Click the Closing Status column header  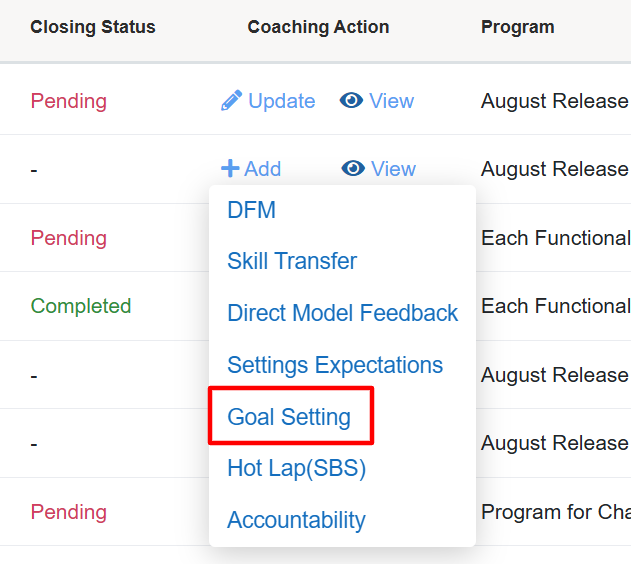click(93, 27)
